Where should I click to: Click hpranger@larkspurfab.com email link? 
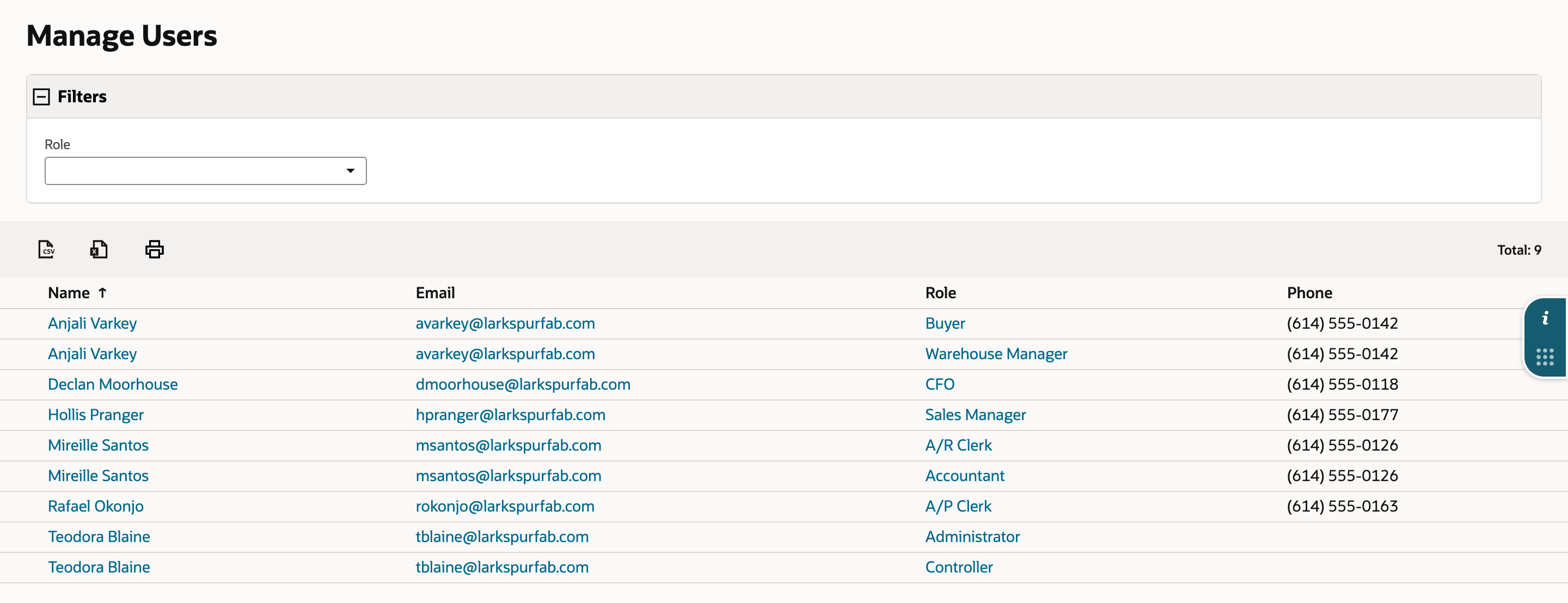511,415
